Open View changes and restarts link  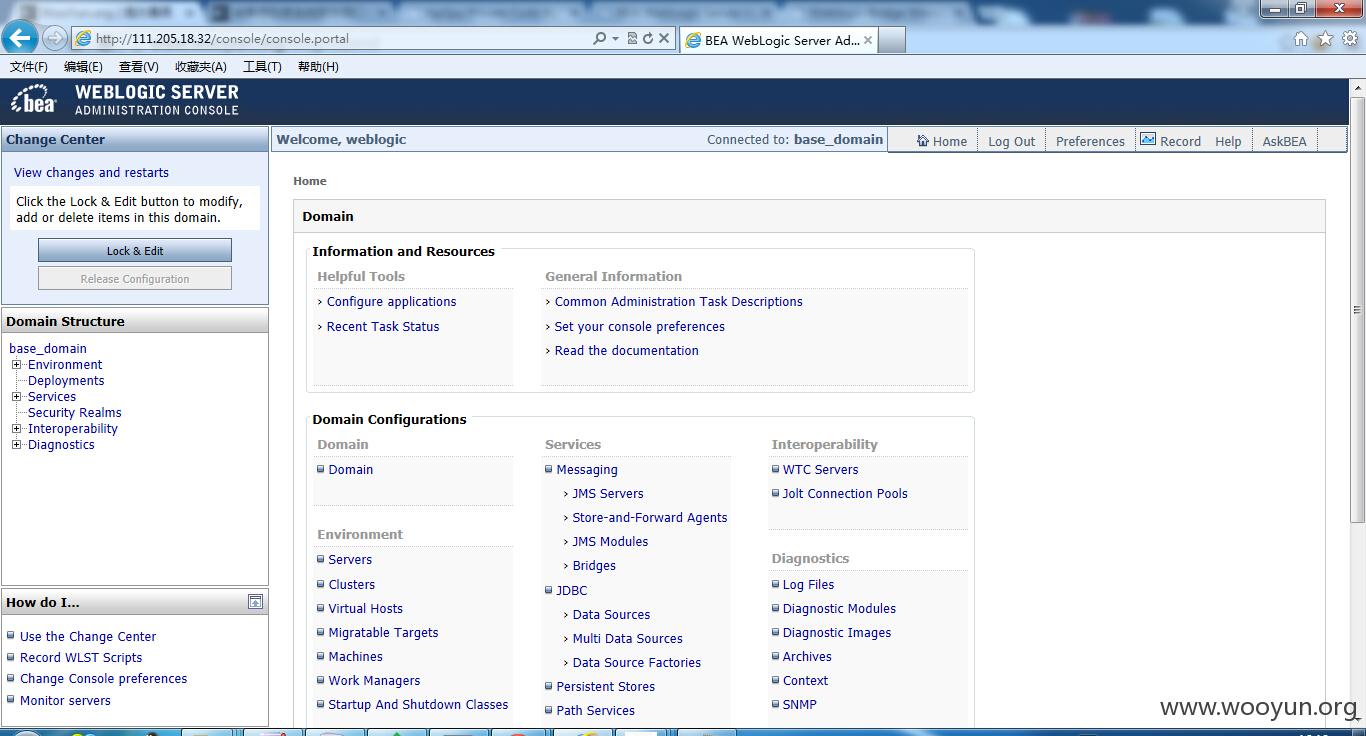click(x=91, y=173)
